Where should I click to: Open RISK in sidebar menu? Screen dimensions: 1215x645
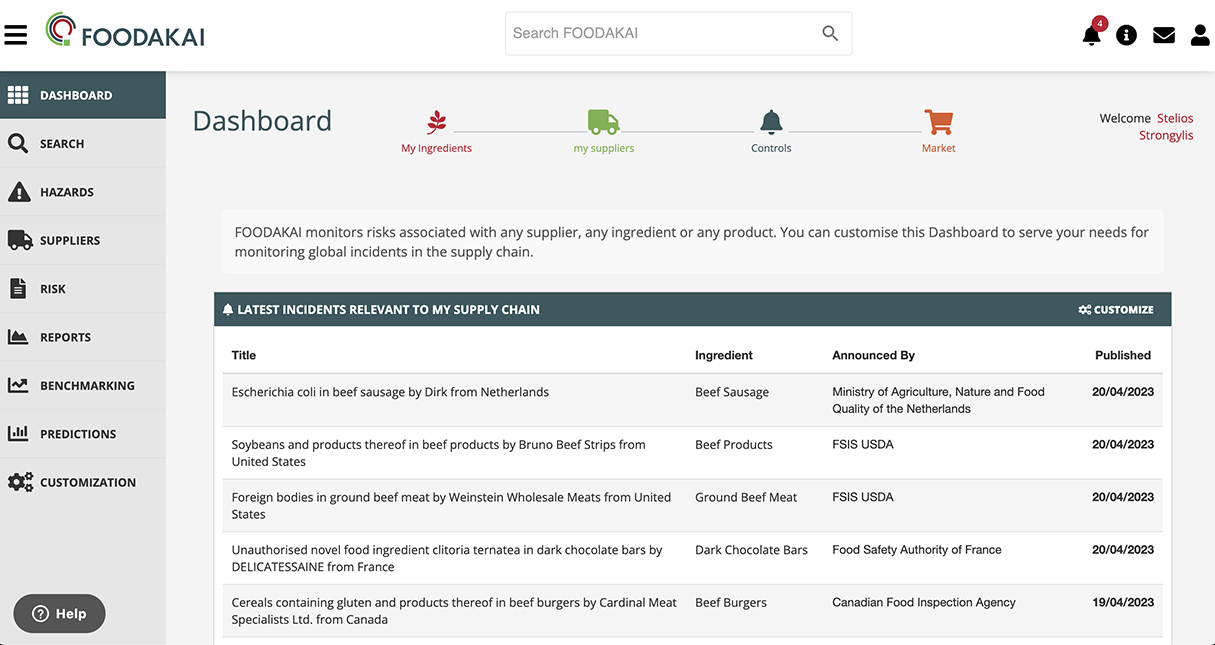pyautogui.click(x=83, y=288)
